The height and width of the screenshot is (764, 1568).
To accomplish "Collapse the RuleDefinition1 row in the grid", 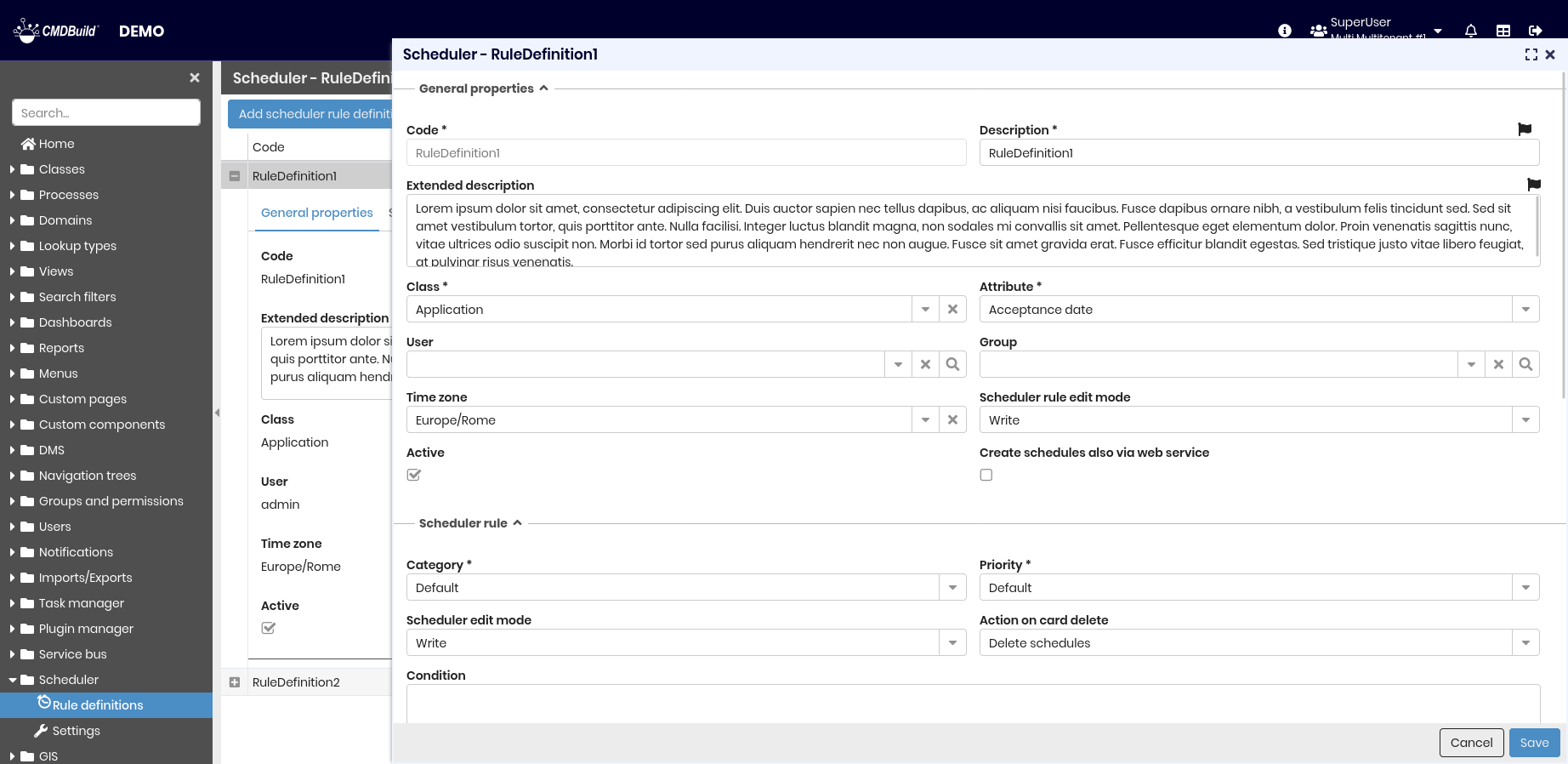I will (235, 176).
